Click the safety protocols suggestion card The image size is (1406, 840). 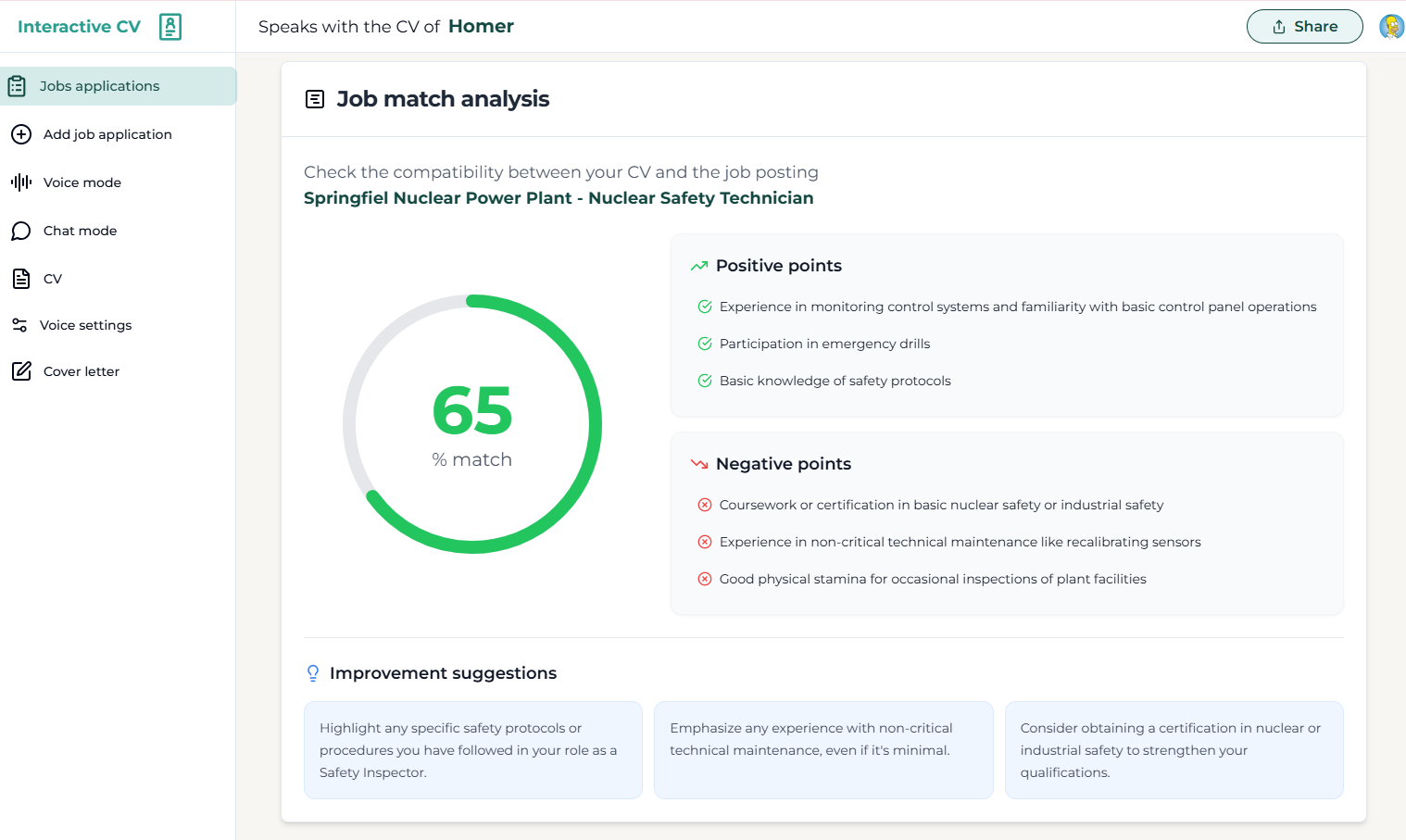click(x=472, y=750)
